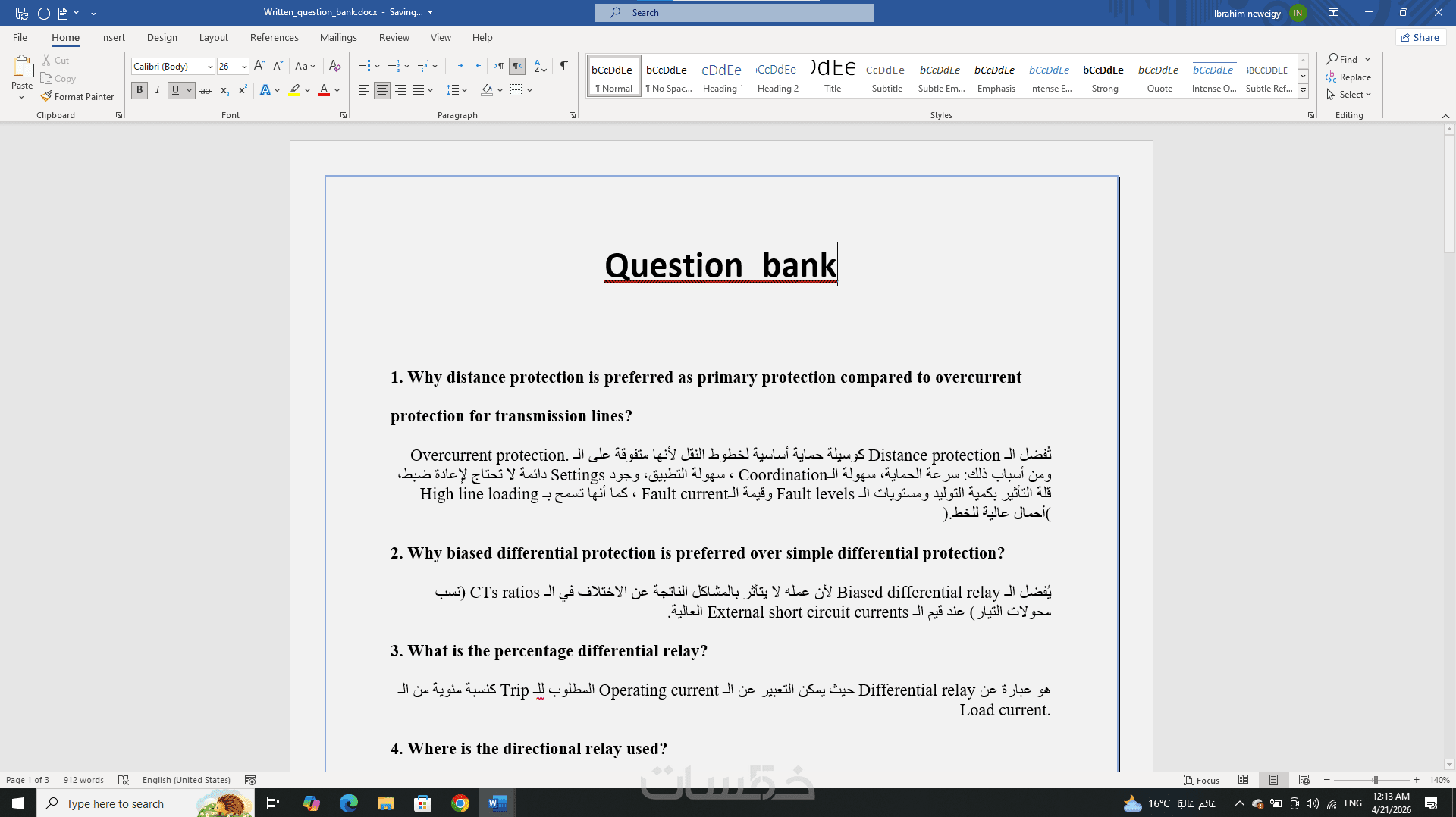1456x817 pixels.
Task: Expand the Styles gallery more button
Action: [x=1303, y=91]
